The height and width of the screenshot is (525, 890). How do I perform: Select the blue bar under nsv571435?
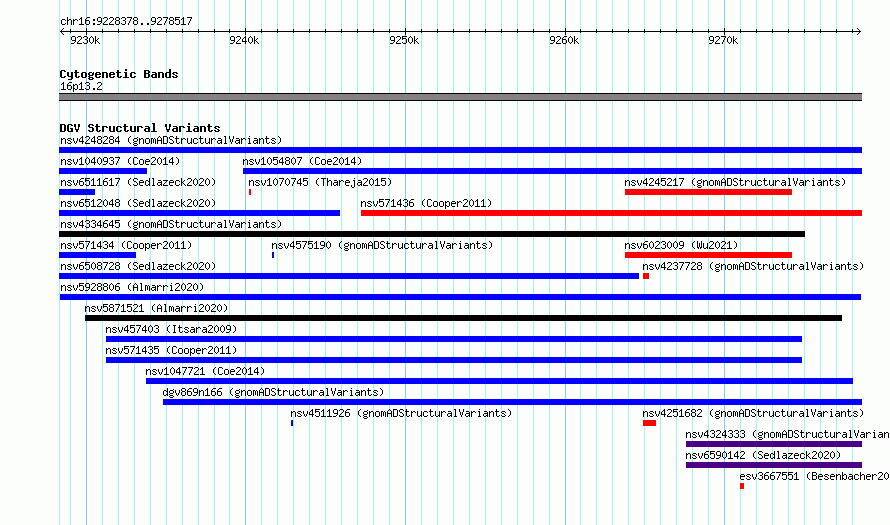[x=454, y=360]
